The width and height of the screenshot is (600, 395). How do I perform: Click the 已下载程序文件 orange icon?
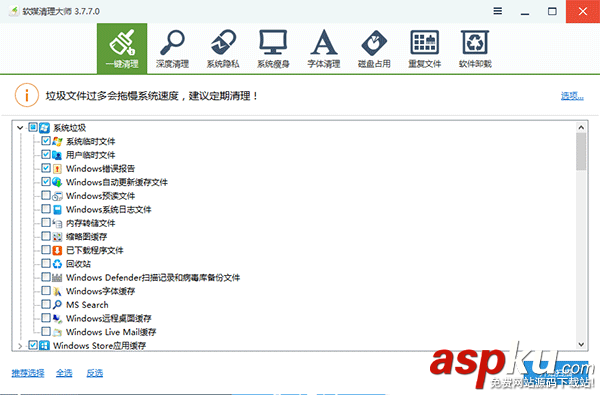(x=57, y=250)
